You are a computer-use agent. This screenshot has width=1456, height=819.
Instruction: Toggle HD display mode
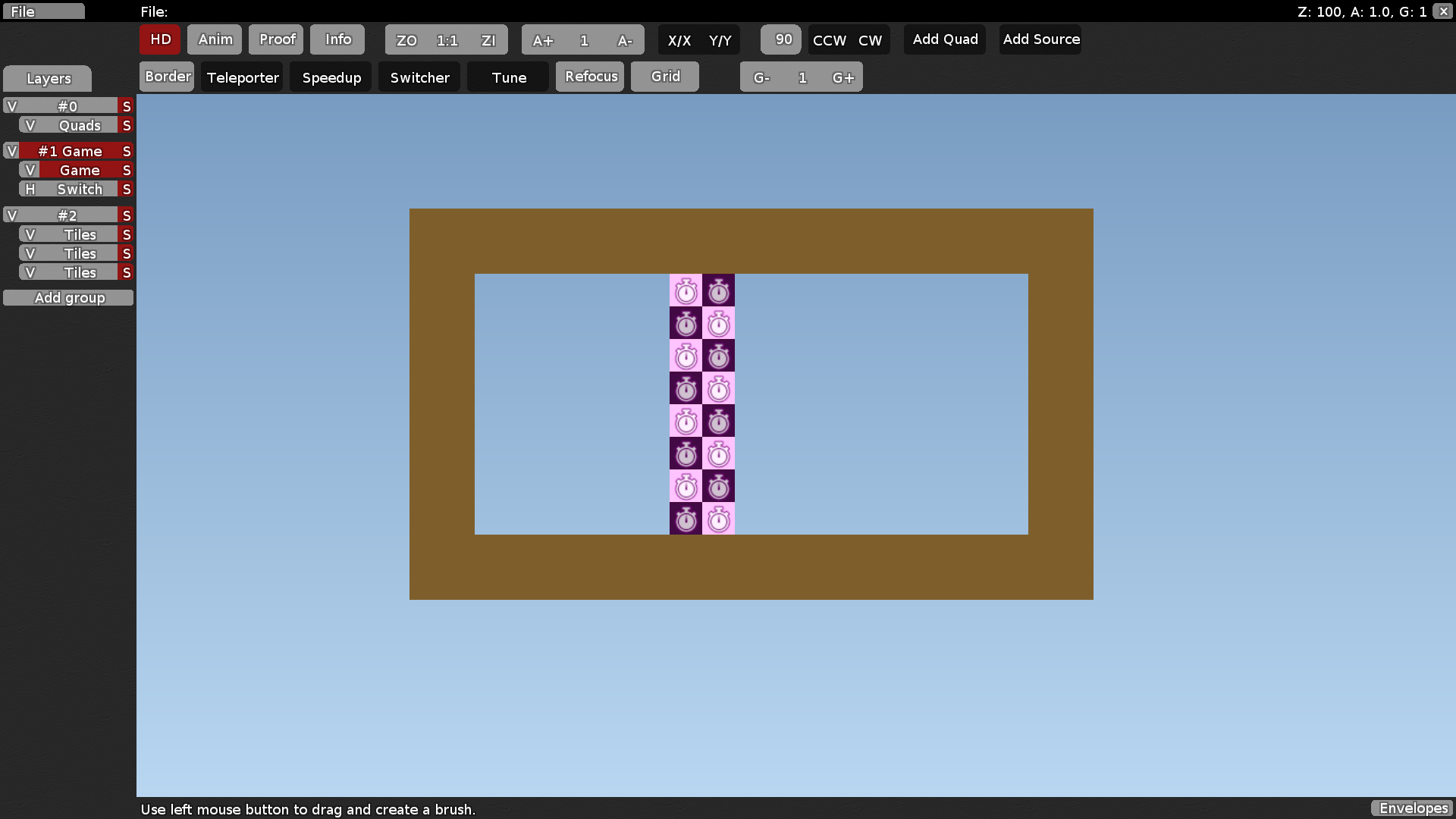(159, 39)
